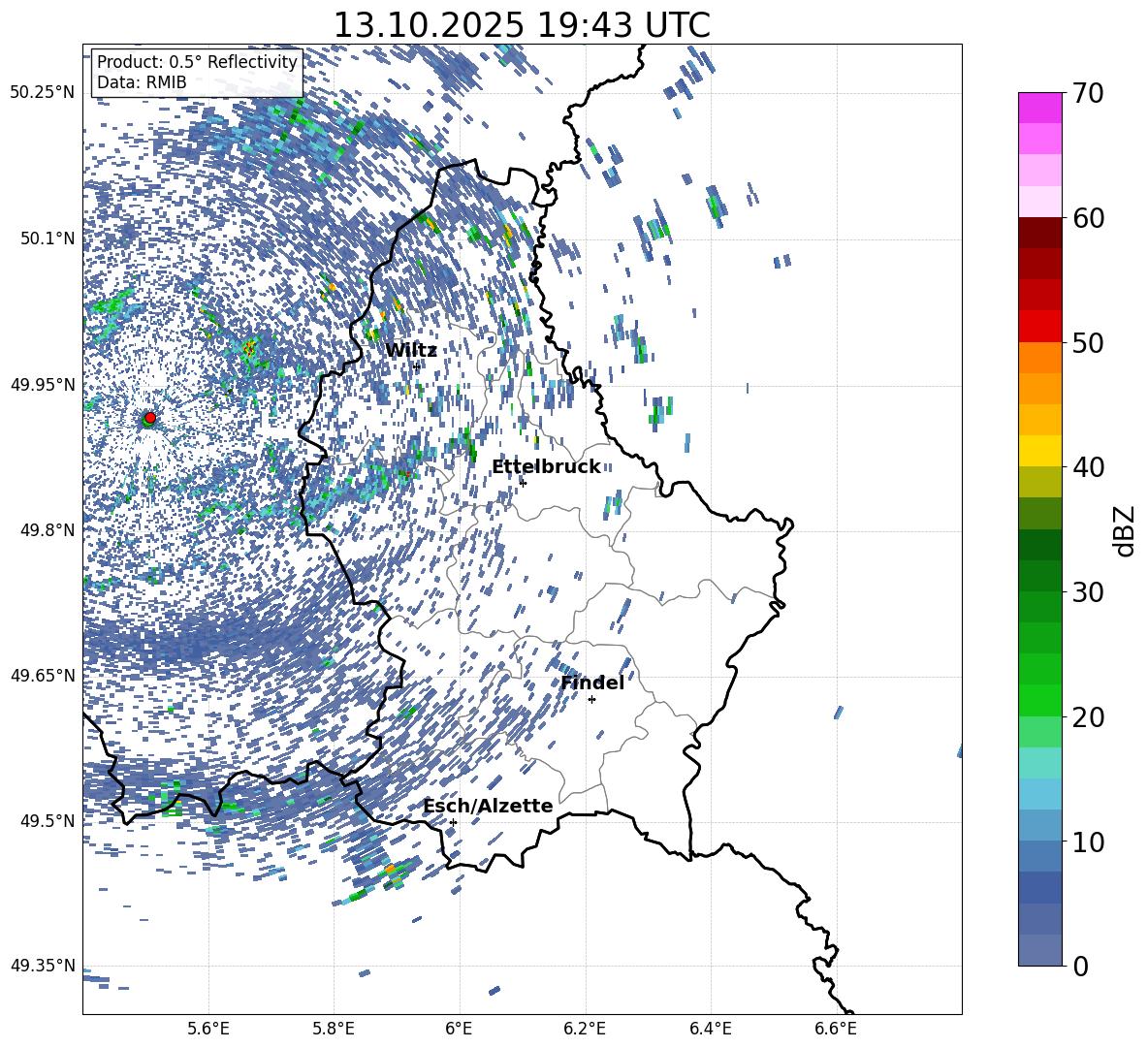Click the Ettelbruck city label
This screenshot has height=1048, width=1148.
[x=546, y=467]
